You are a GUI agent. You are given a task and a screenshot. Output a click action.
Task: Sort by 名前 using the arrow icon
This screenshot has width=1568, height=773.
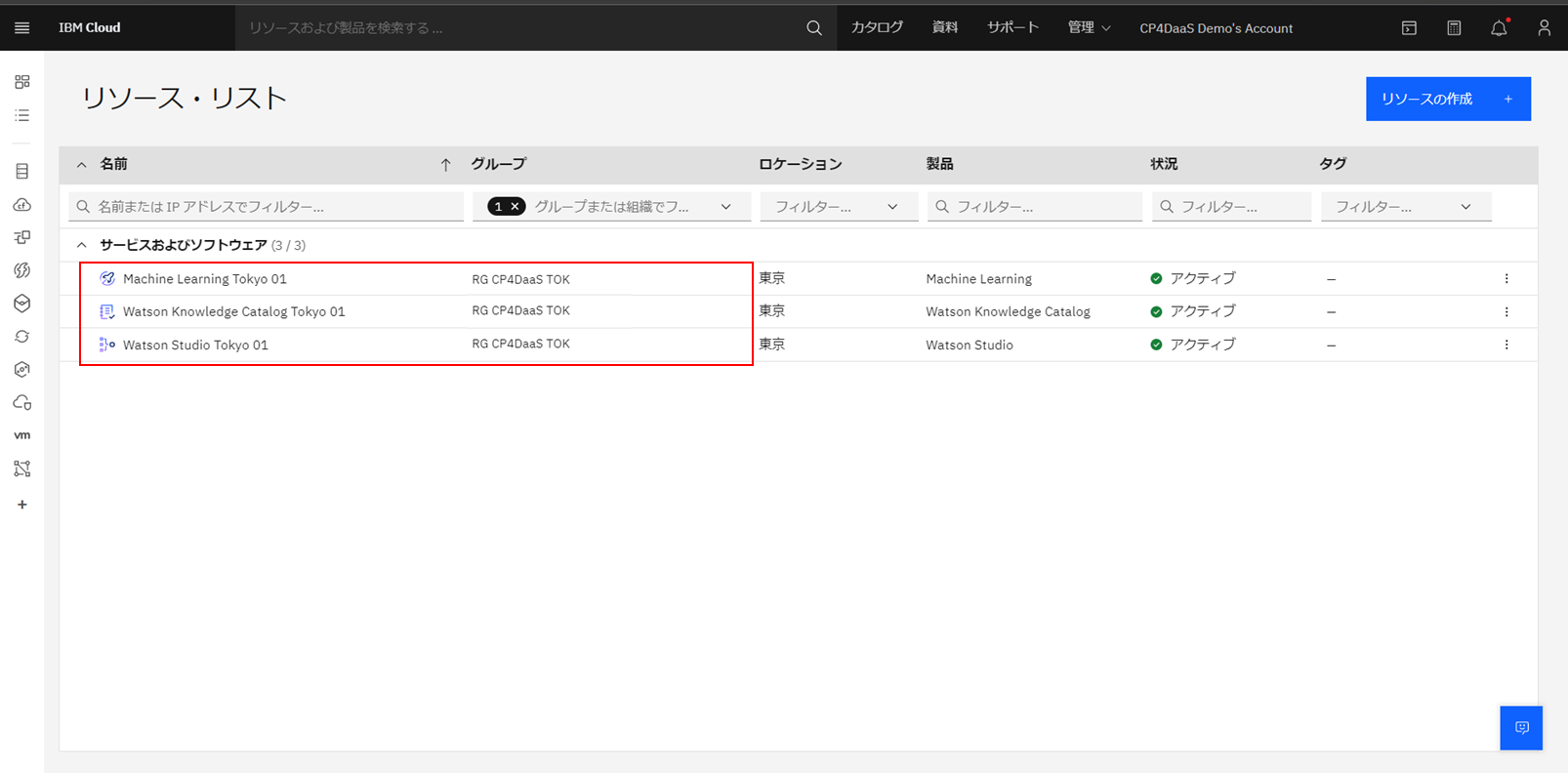coord(445,165)
